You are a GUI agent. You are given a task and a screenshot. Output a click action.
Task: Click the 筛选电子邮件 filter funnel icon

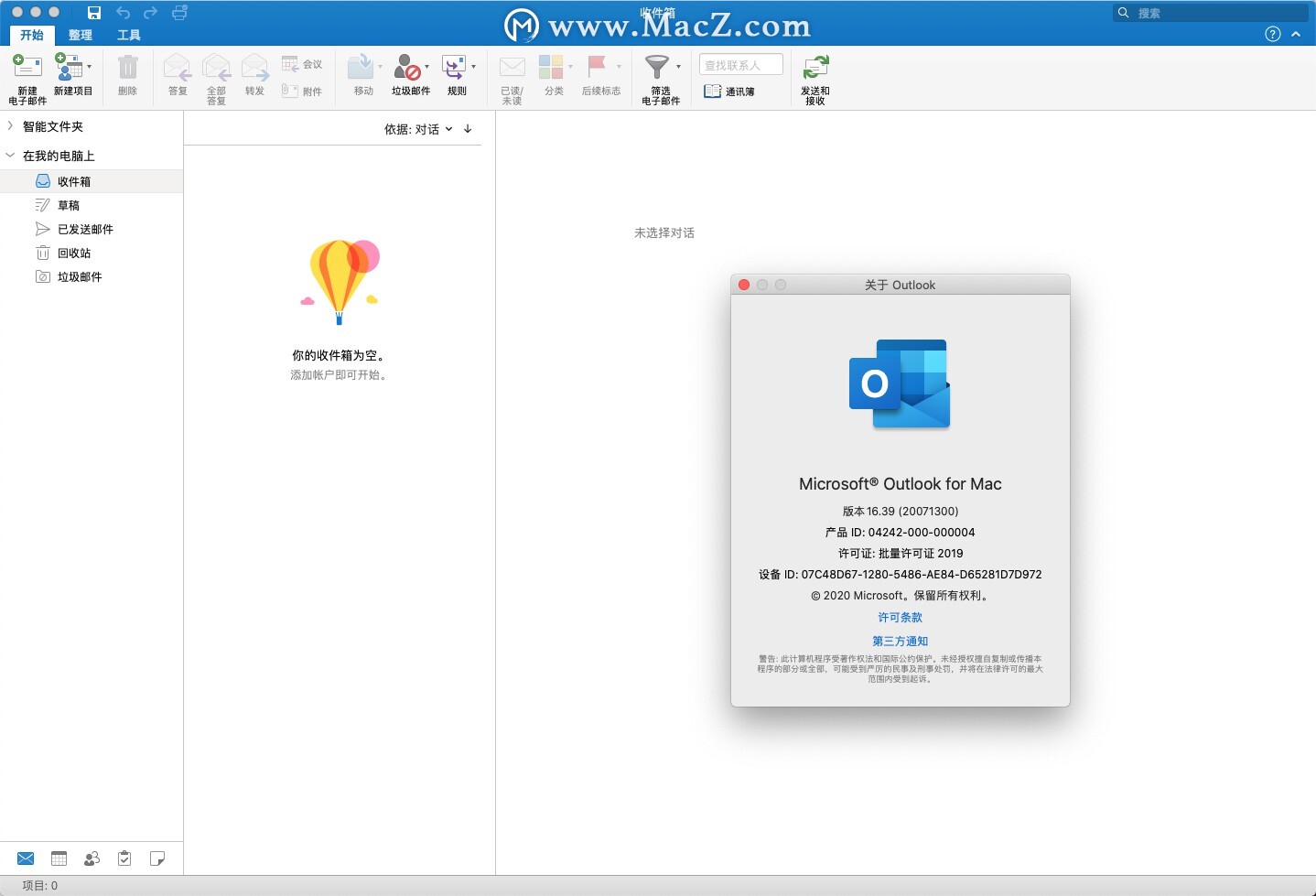click(657, 67)
